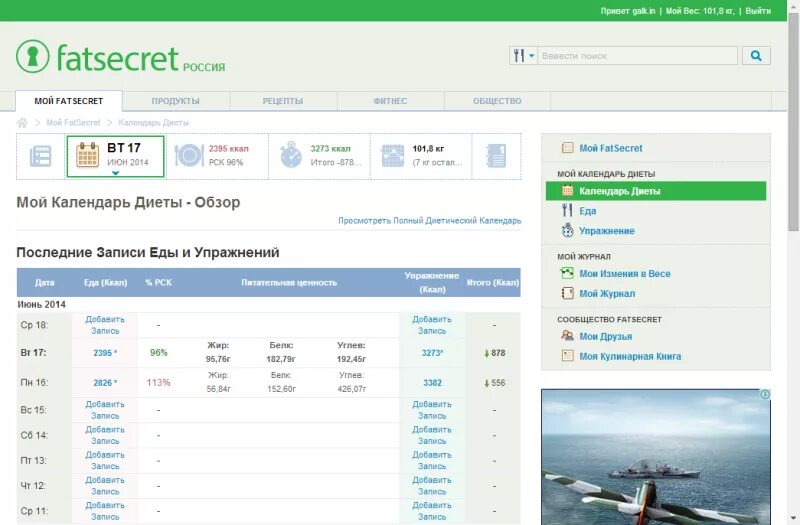Click the Мои Изменения в Весе icon
Screen dimensions: 800x525
pyautogui.click(x=567, y=273)
